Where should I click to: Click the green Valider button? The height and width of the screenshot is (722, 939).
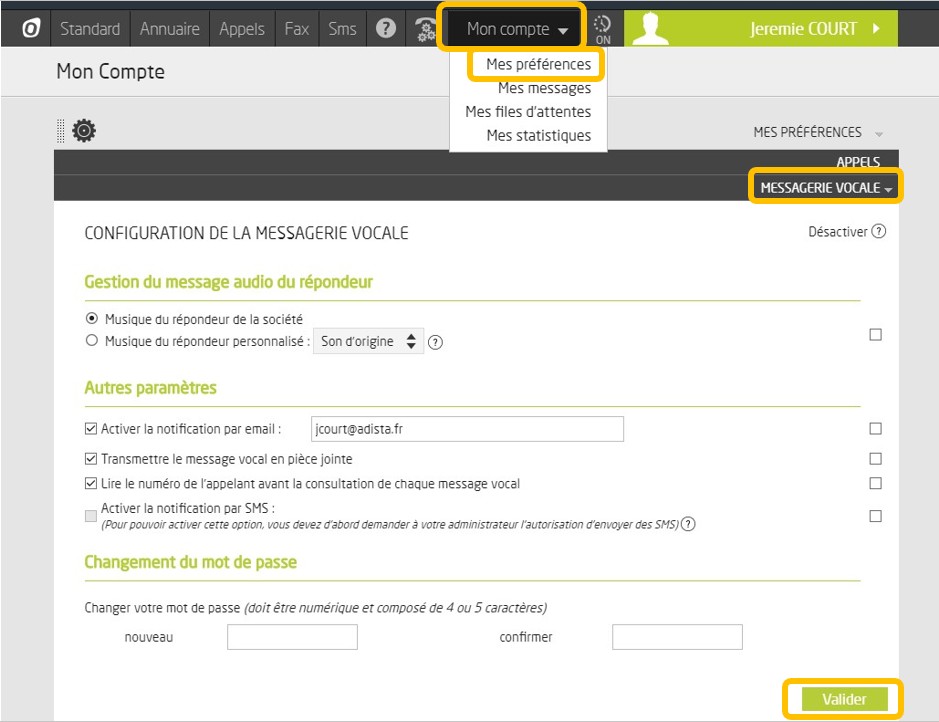point(843,699)
